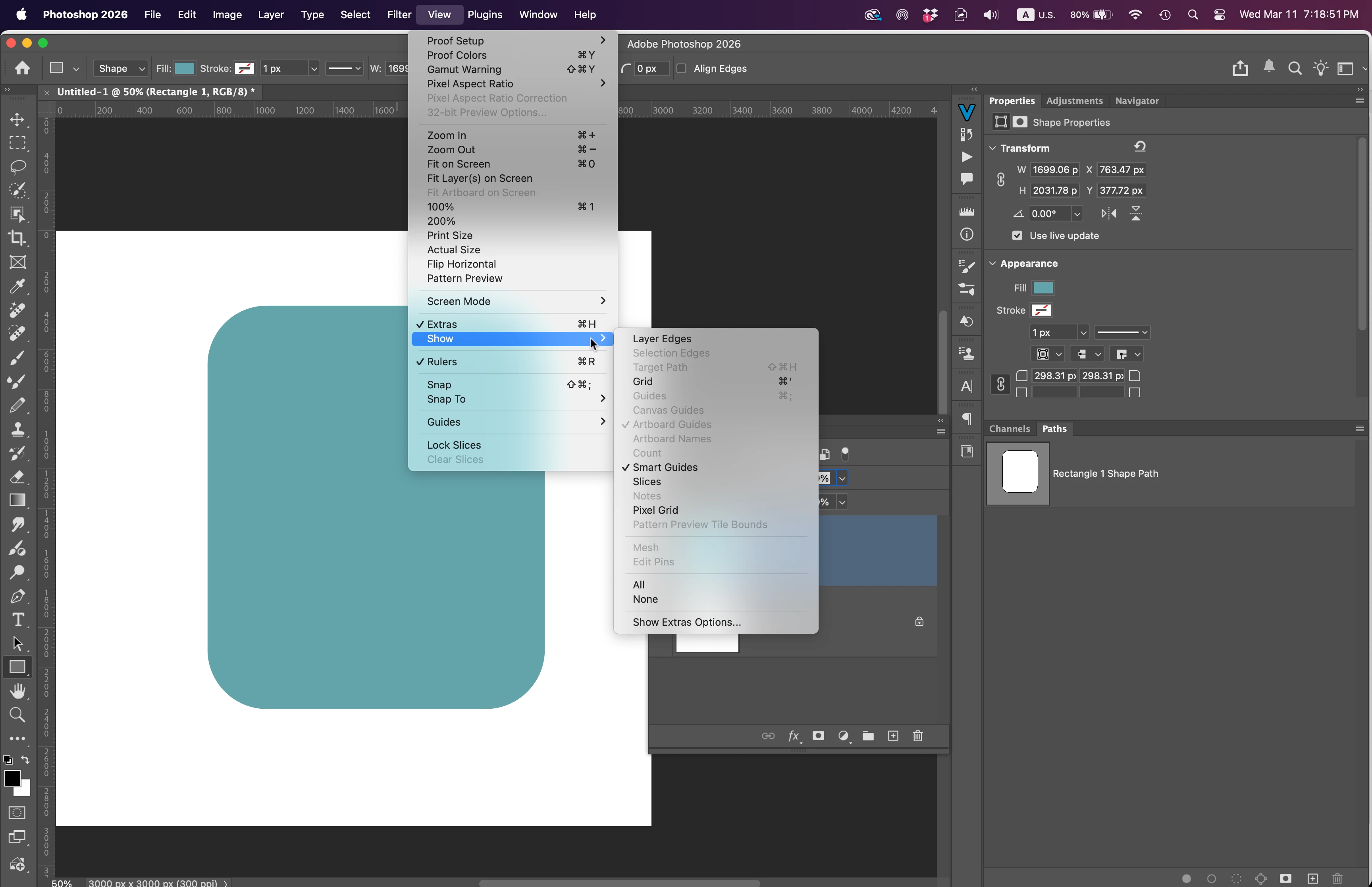Select the Zoom tool in toolbar
The height and width of the screenshot is (887, 1372).
click(x=17, y=715)
